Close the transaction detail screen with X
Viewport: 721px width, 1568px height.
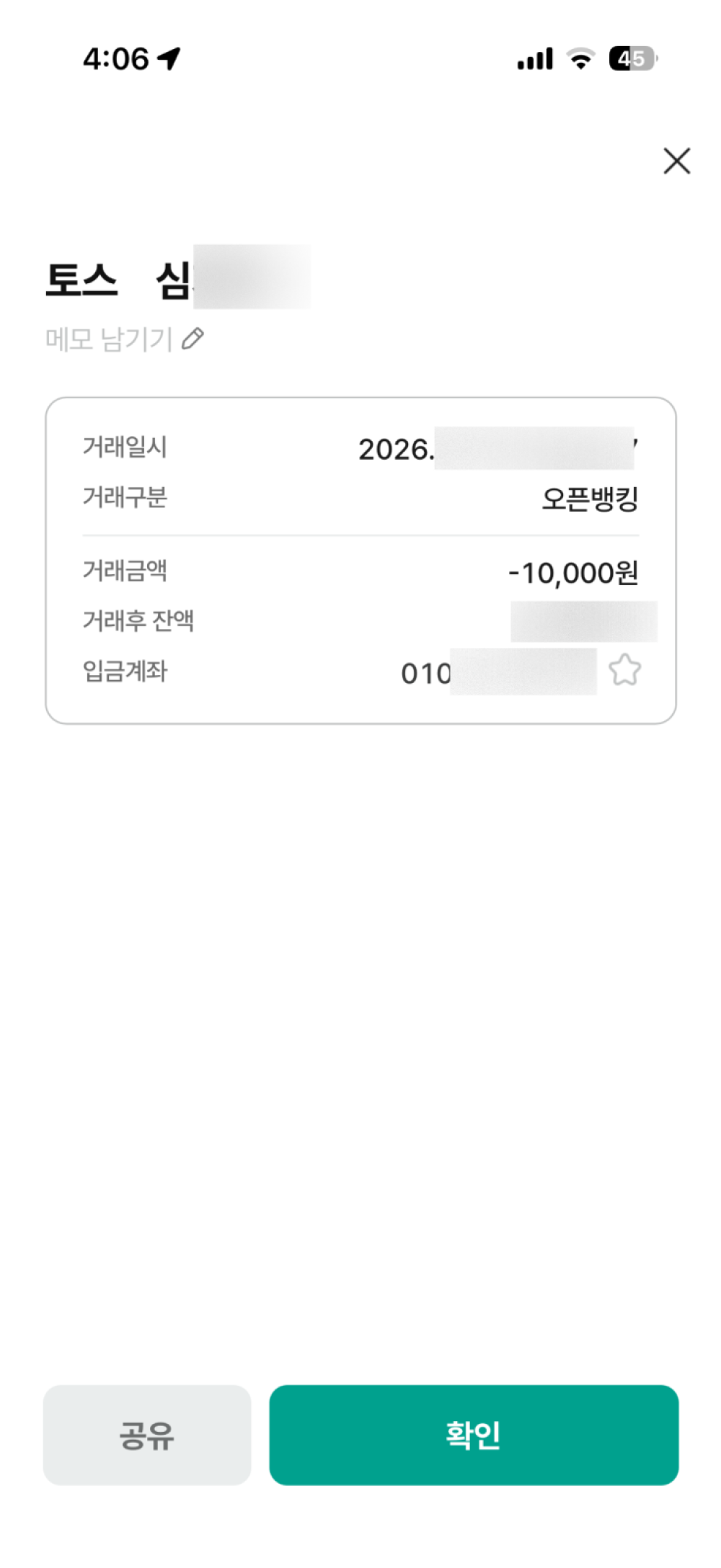tap(676, 161)
